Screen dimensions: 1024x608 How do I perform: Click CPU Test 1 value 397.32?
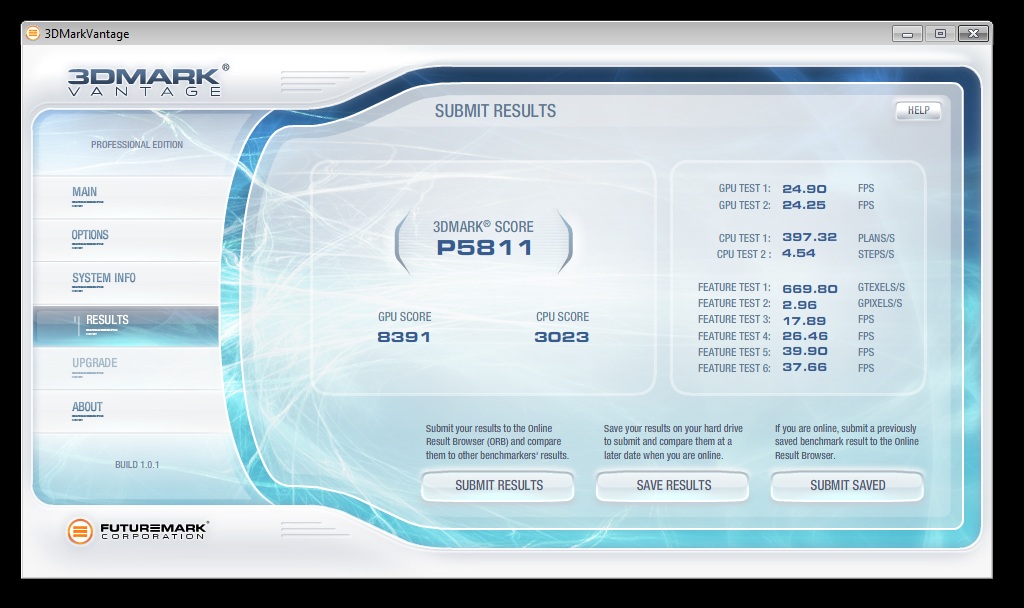click(x=810, y=238)
